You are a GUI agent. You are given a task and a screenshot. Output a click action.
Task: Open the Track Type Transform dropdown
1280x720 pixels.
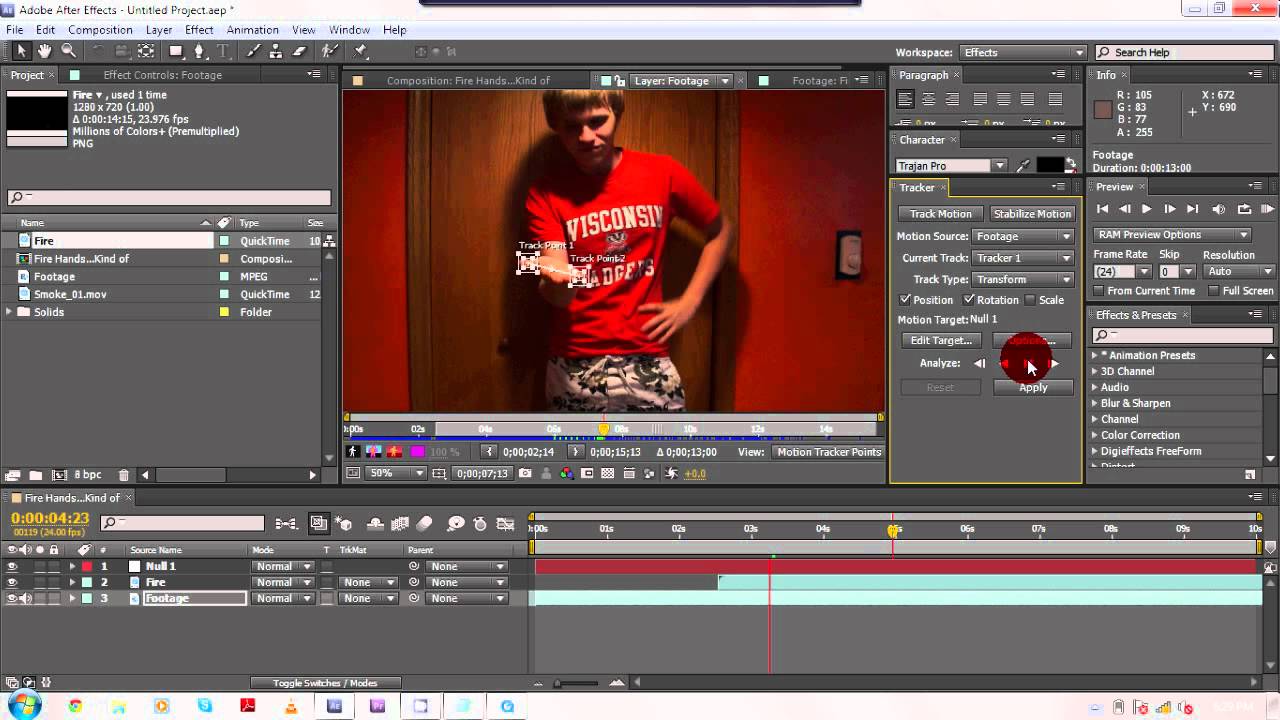pos(1021,279)
